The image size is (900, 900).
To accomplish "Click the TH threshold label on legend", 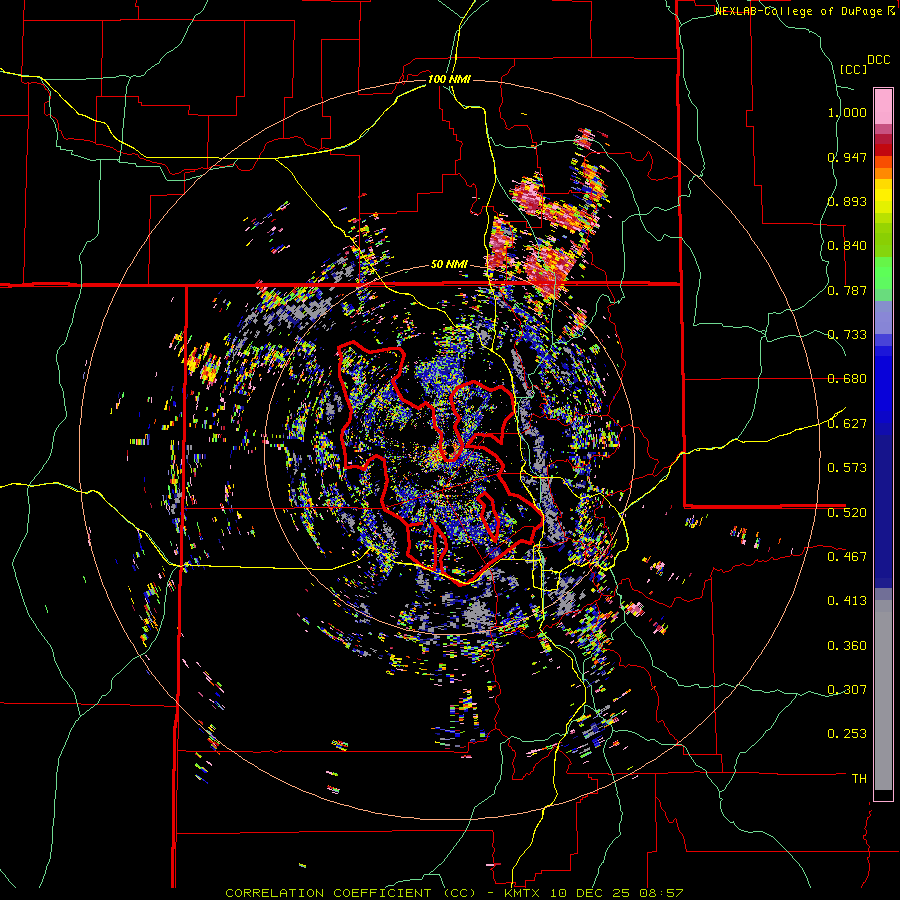I will coord(859,779).
